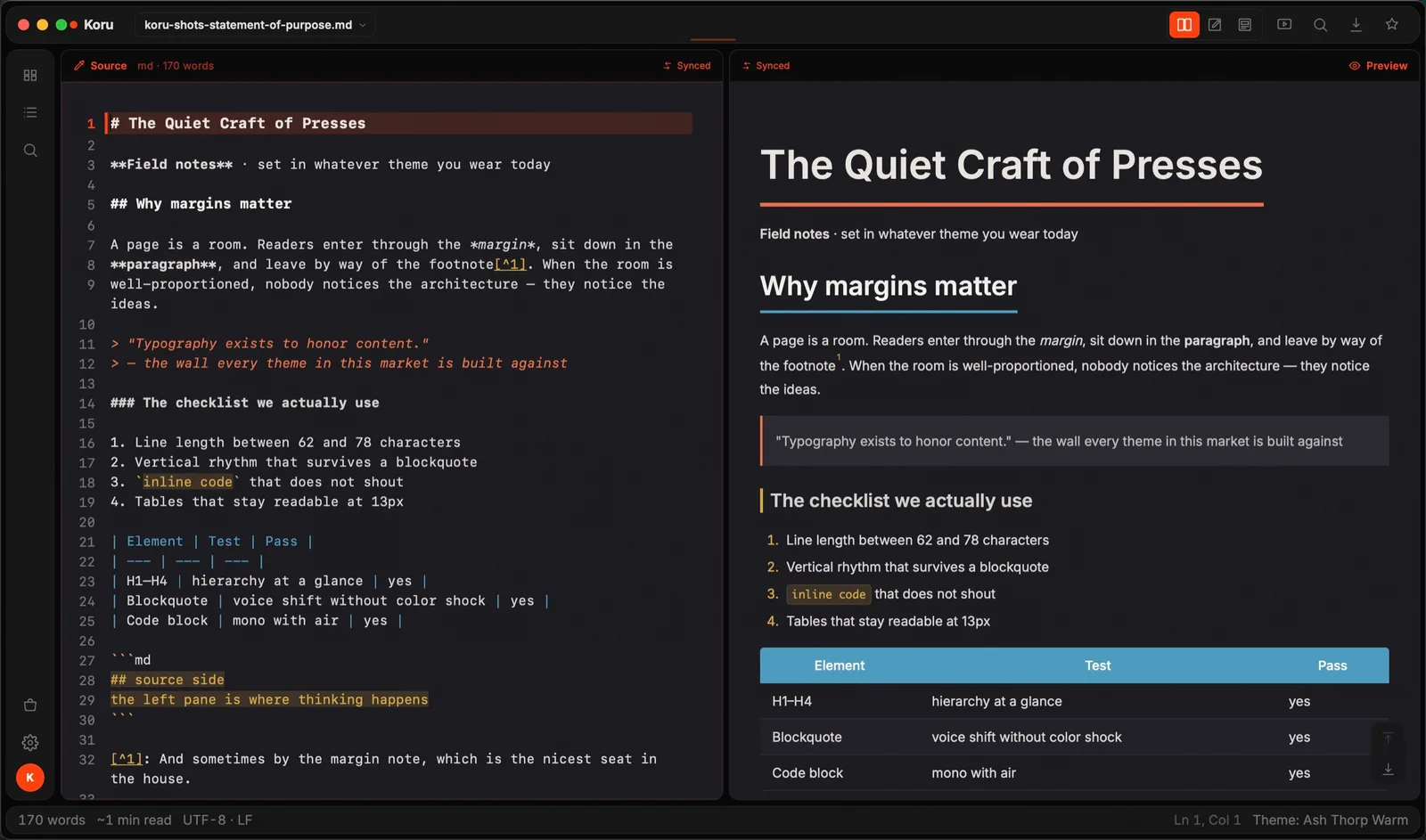
Task: Open settings gear in sidebar
Action: pyautogui.click(x=30, y=742)
